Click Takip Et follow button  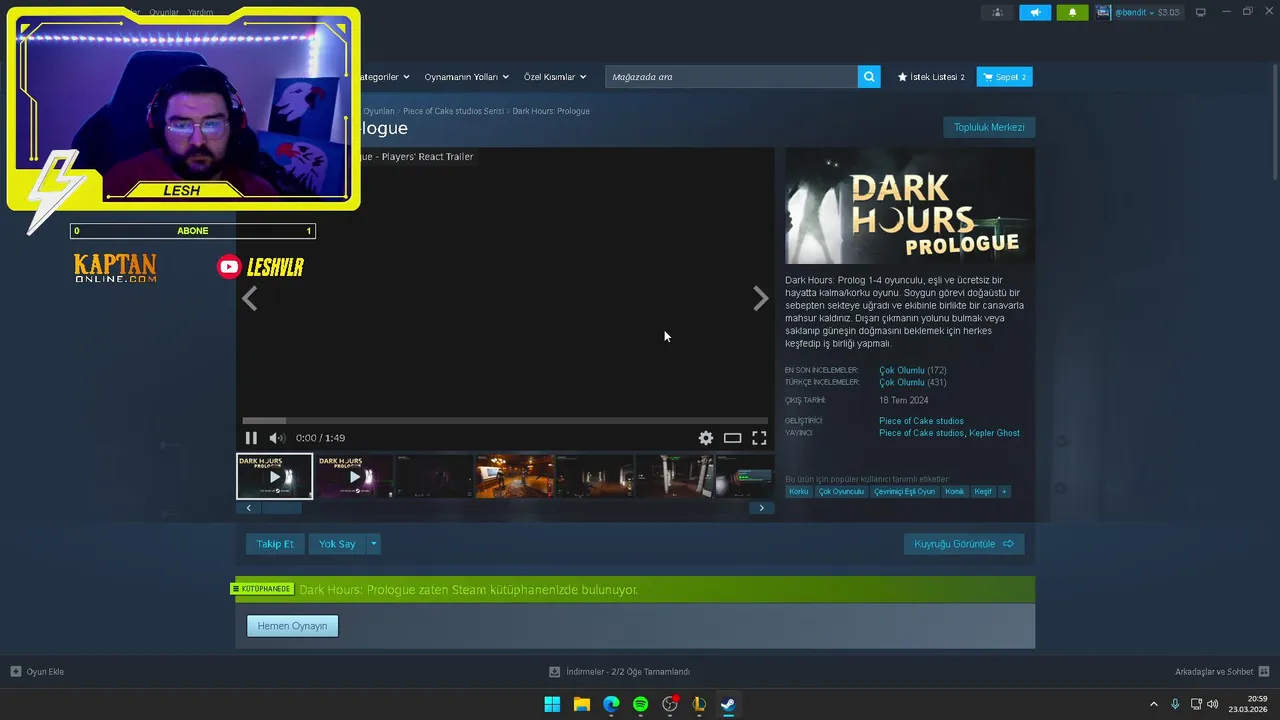275,544
